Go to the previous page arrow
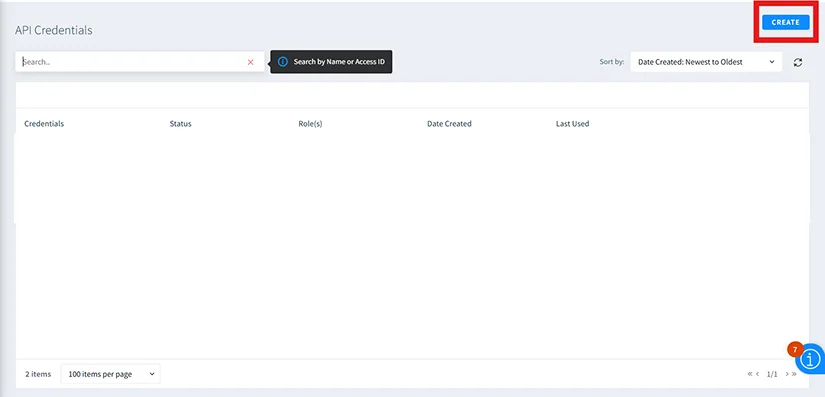This screenshot has width=825, height=397. click(758, 374)
